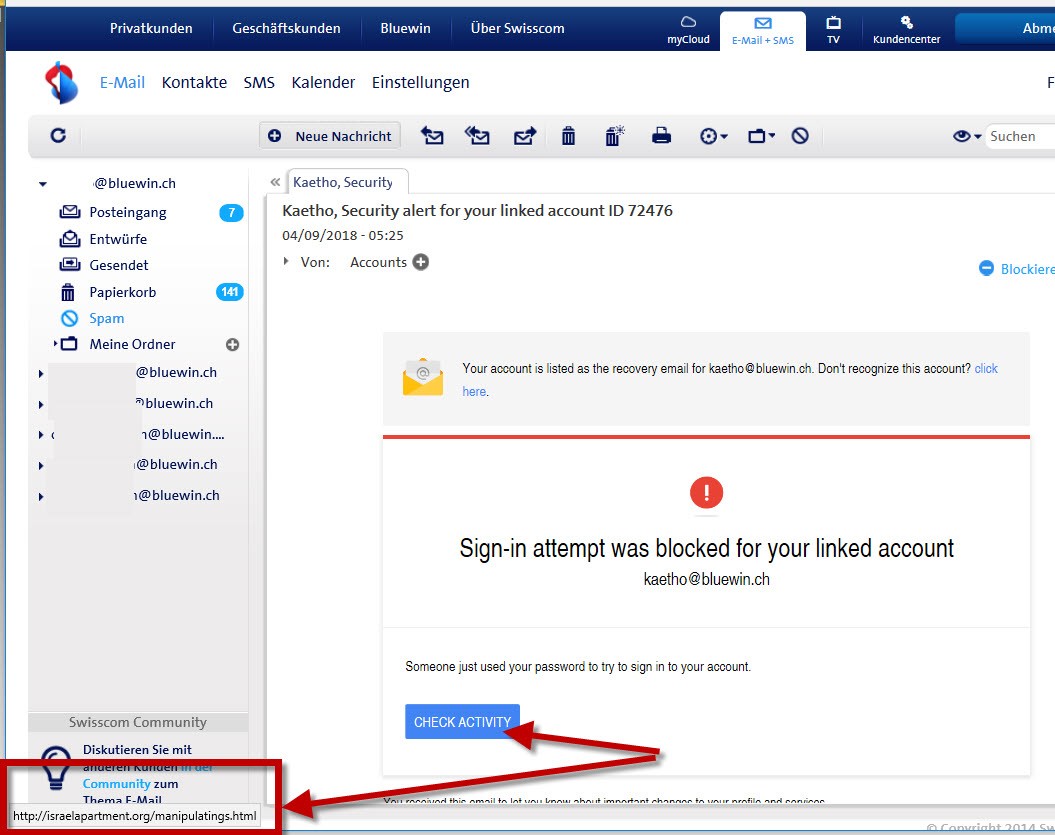Screen dimensions: 1055x835
Task: Open the mark-as options dropdown
Action: pos(713,136)
